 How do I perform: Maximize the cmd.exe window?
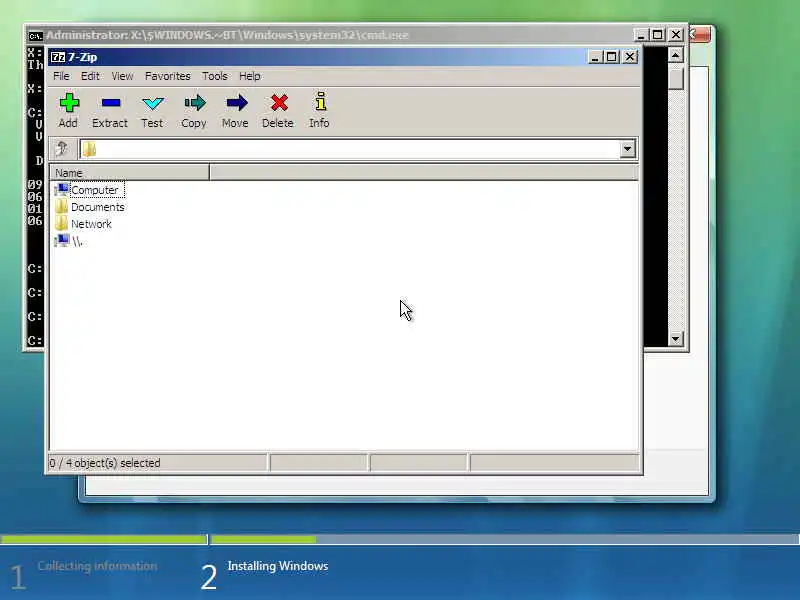click(x=658, y=35)
